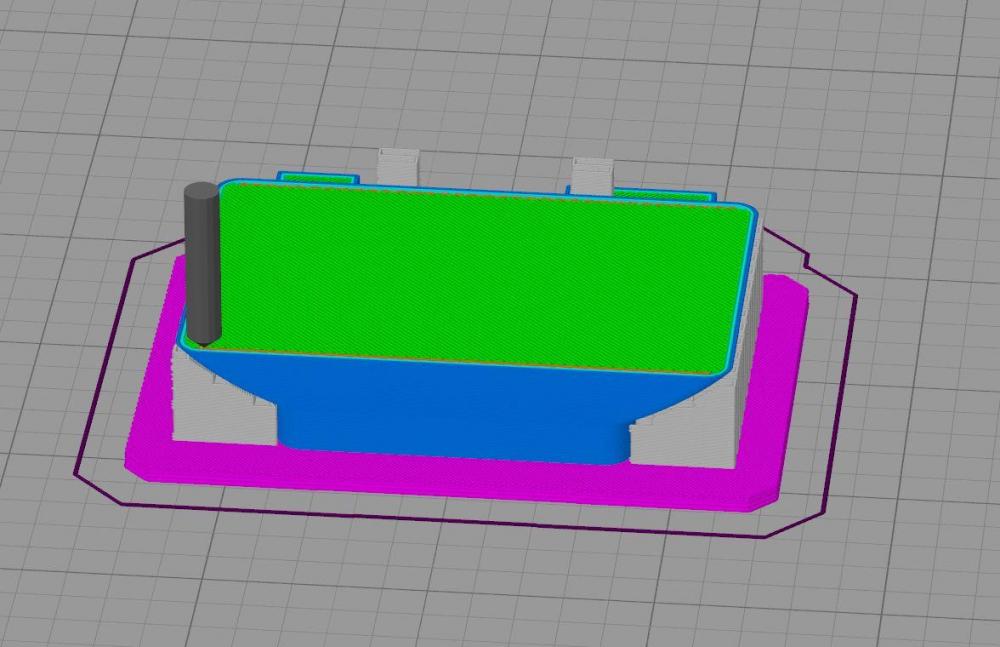Click the purple skirt outline around print
This screenshot has height=647, width=1000.
[x=466, y=383]
